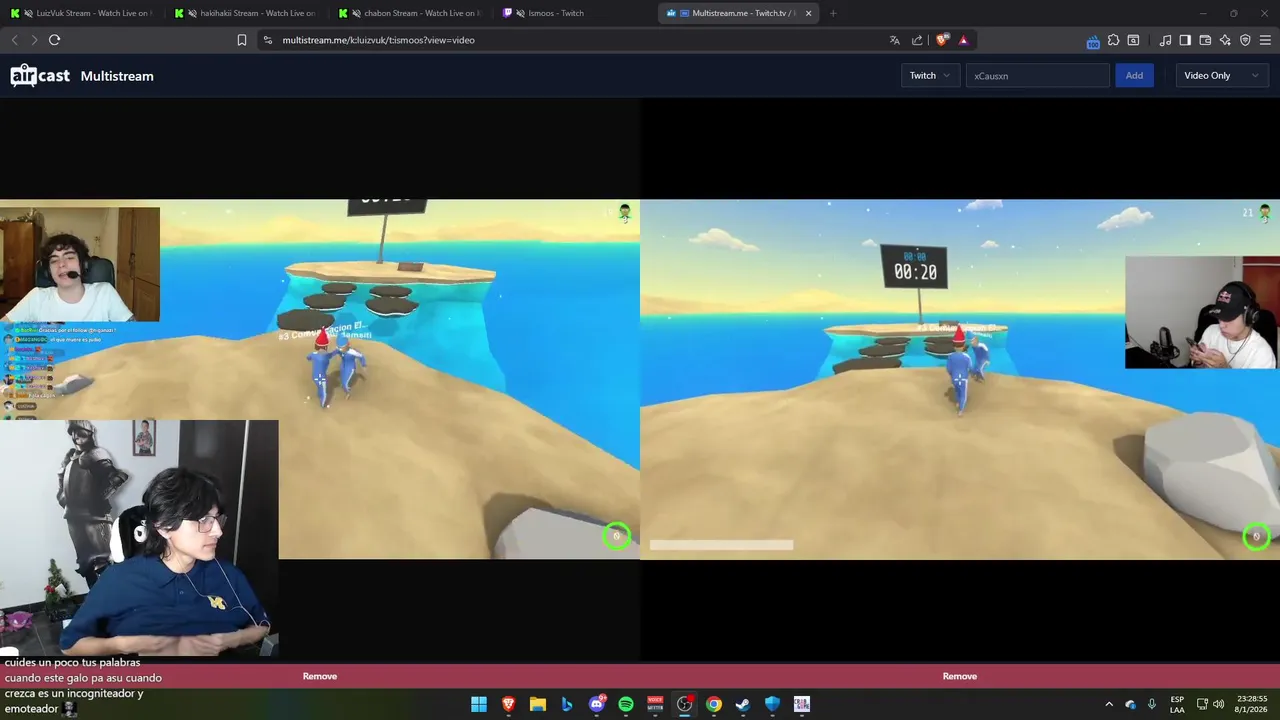
Task: Click the browser forward arrow
Action: click(x=34, y=40)
